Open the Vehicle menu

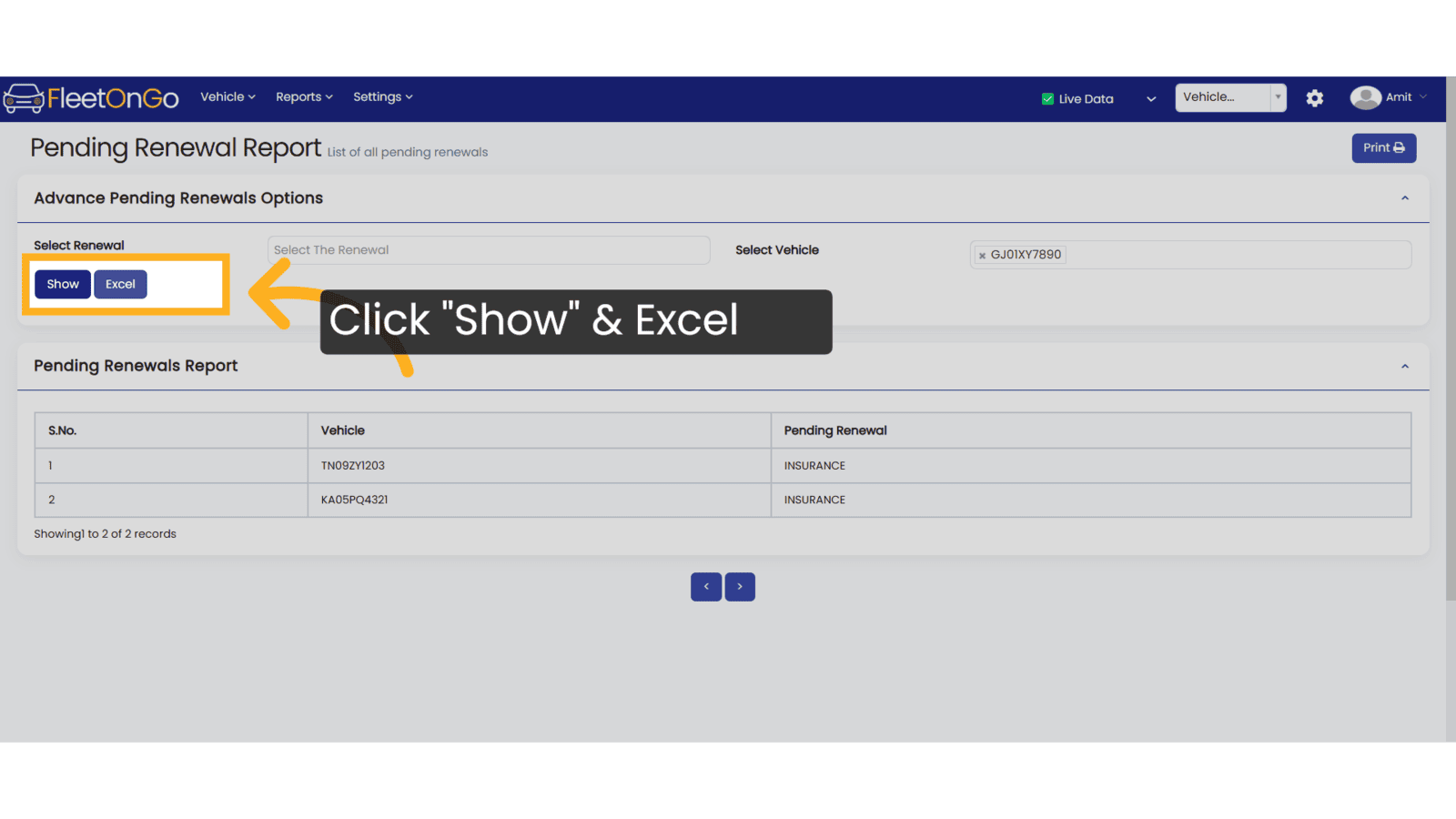227,97
